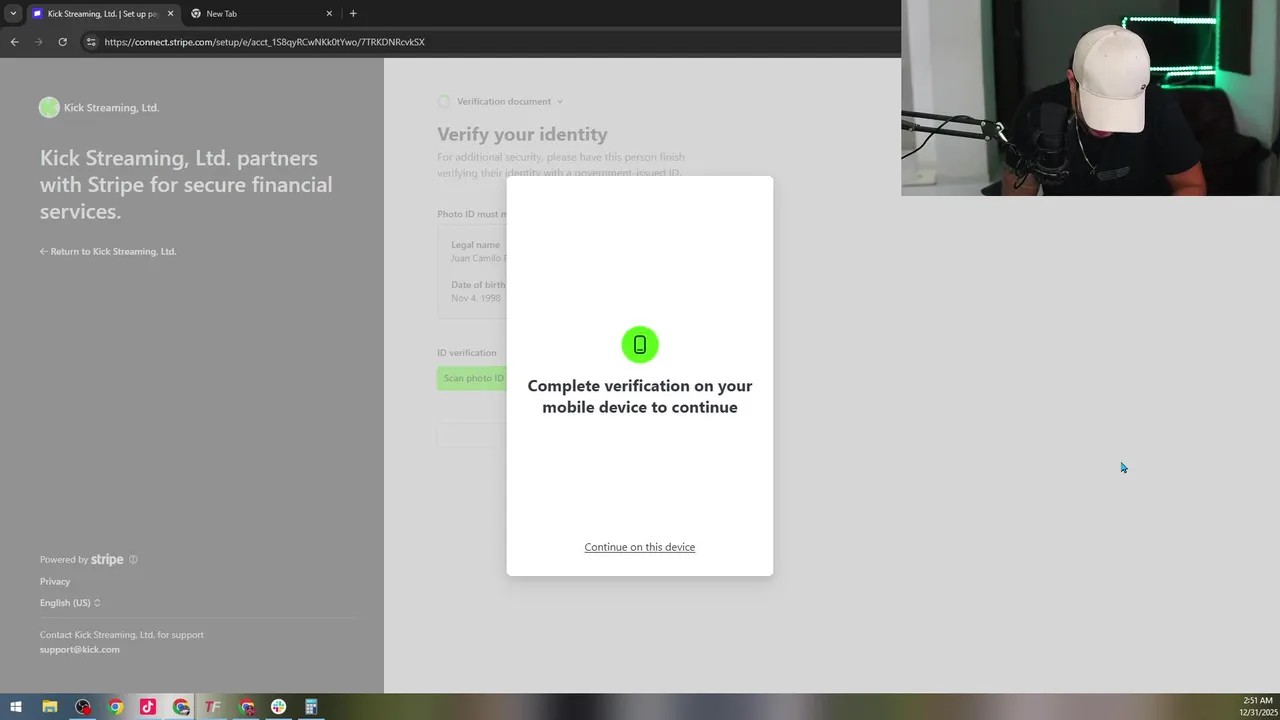
Task: Click the site information icon in address bar
Action: (x=91, y=42)
